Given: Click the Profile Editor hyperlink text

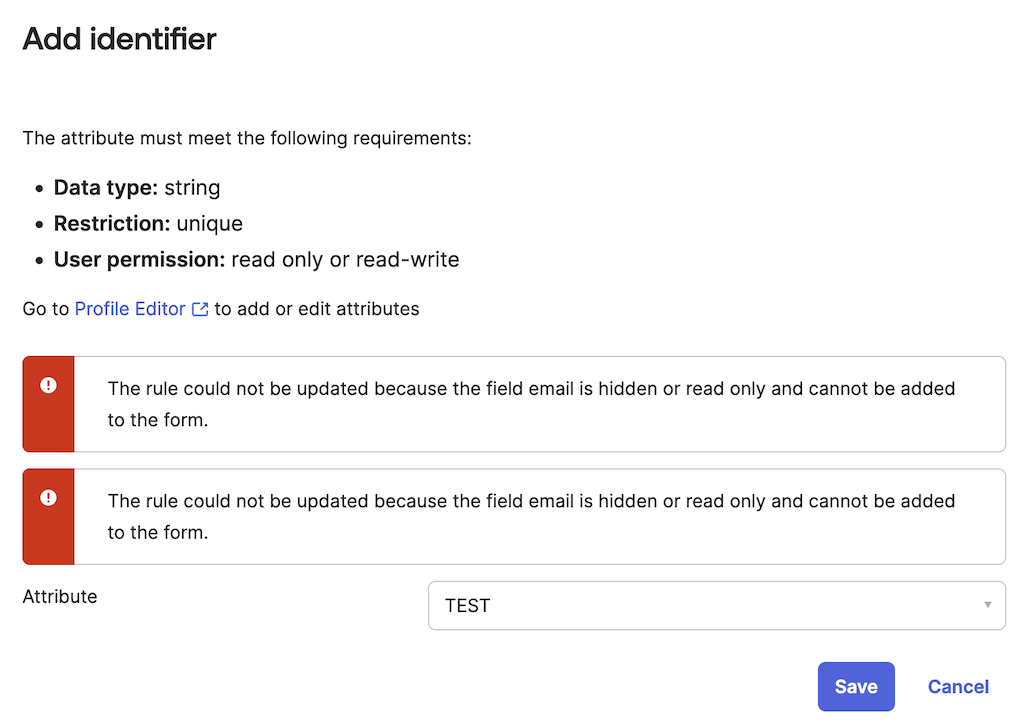Looking at the screenshot, I should 130,309.
